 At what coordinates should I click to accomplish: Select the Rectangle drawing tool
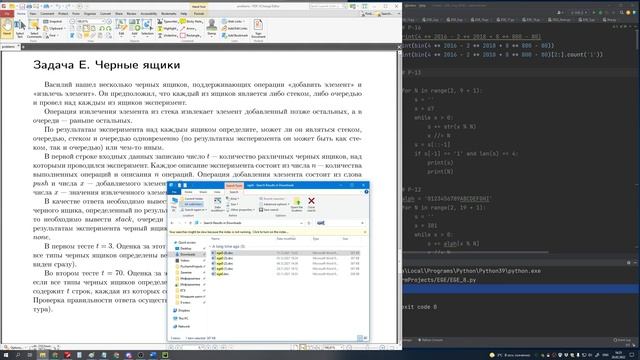pyautogui.click(x=191, y=36)
